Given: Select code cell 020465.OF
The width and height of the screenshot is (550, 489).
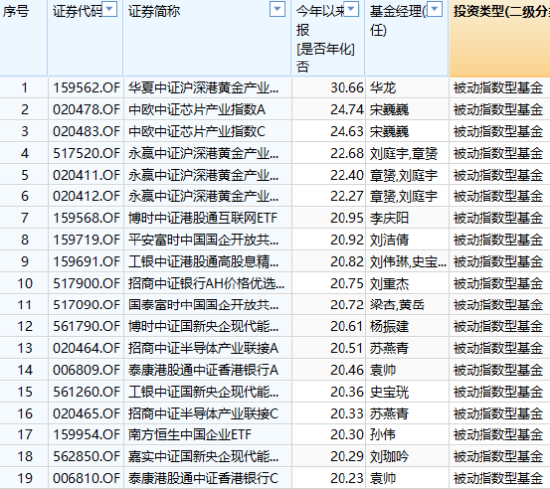Looking at the screenshot, I should (86, 414).
